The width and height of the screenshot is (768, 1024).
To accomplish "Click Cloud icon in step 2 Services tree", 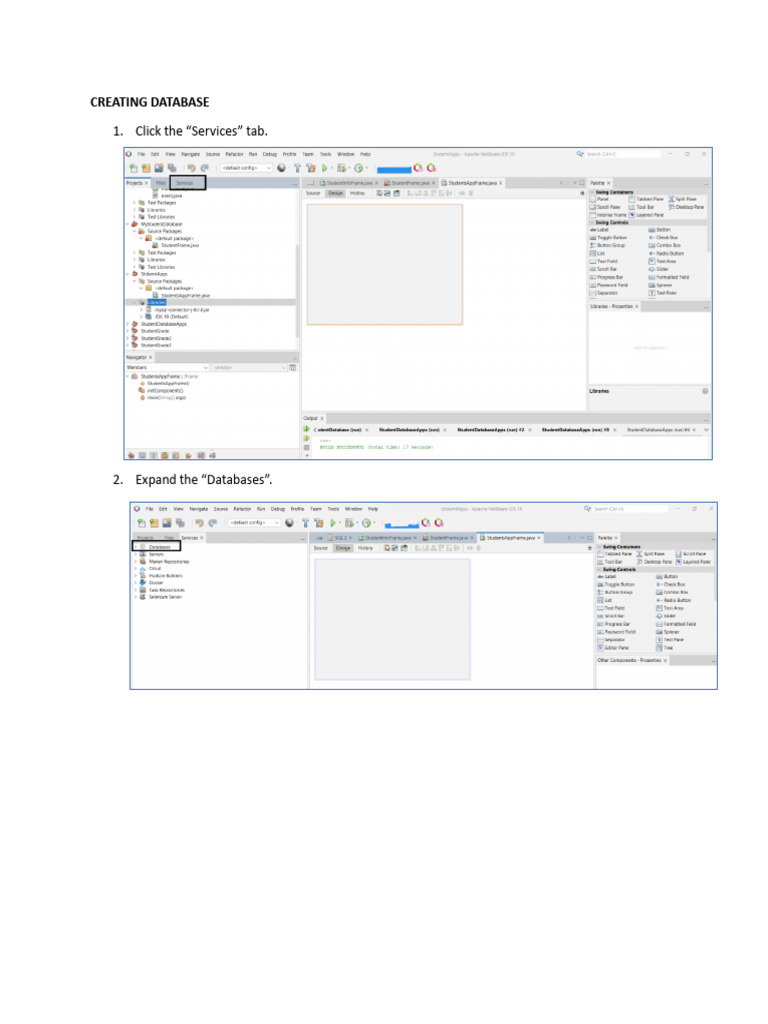I will (x=143, y=568).
